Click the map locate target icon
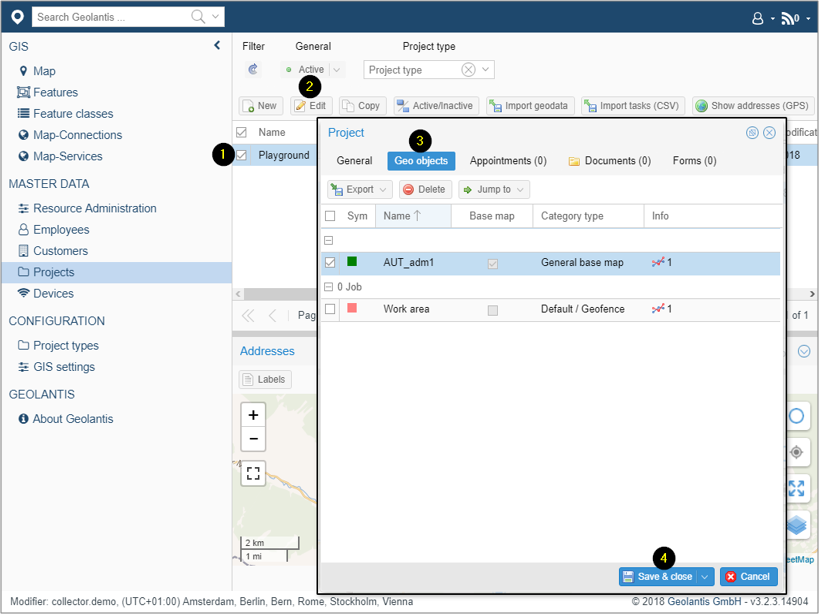Viewport: 819px width, 614px height. tap(797, 452)
